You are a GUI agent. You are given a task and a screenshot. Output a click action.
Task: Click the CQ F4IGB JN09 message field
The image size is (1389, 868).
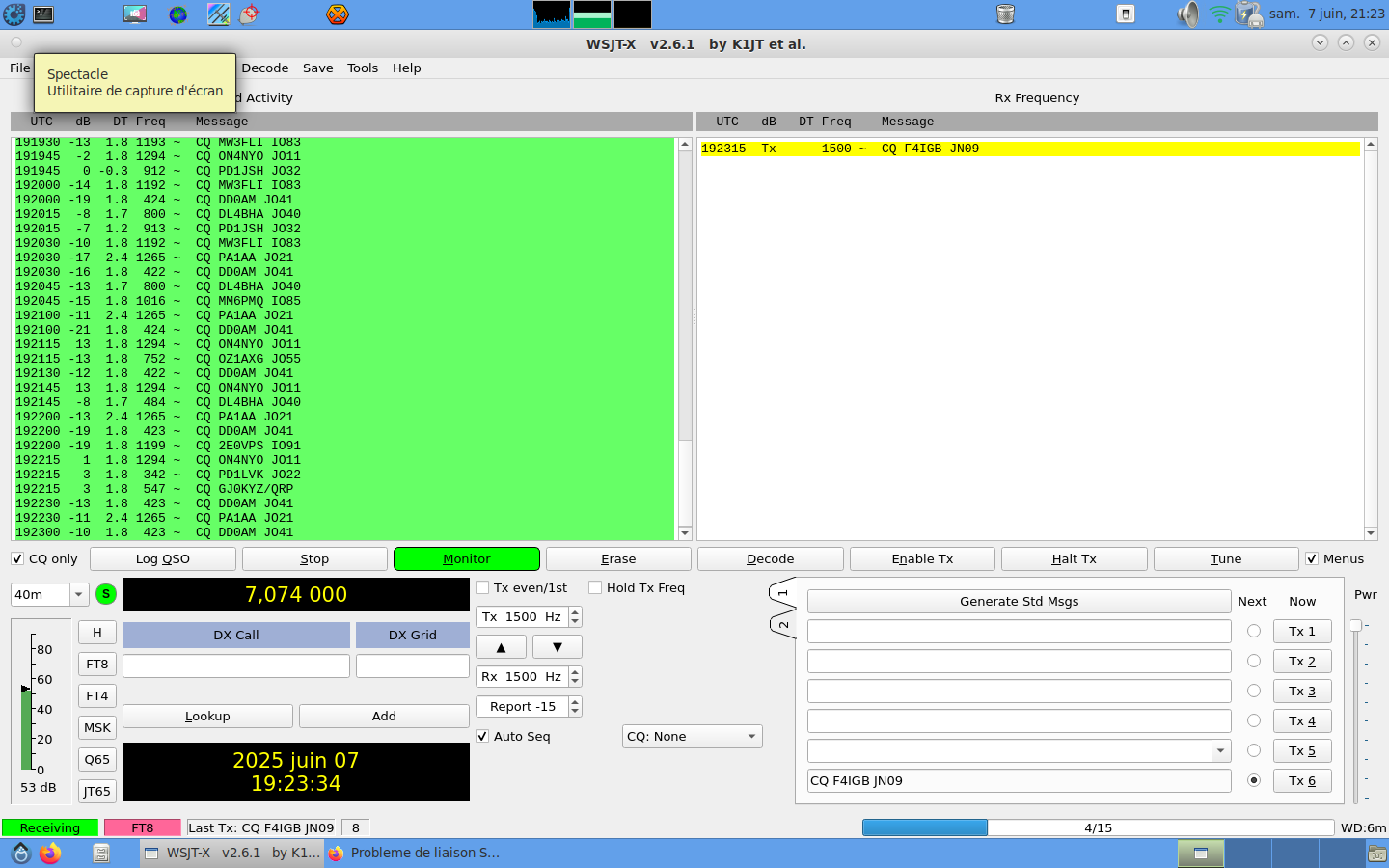point(1020,781)
